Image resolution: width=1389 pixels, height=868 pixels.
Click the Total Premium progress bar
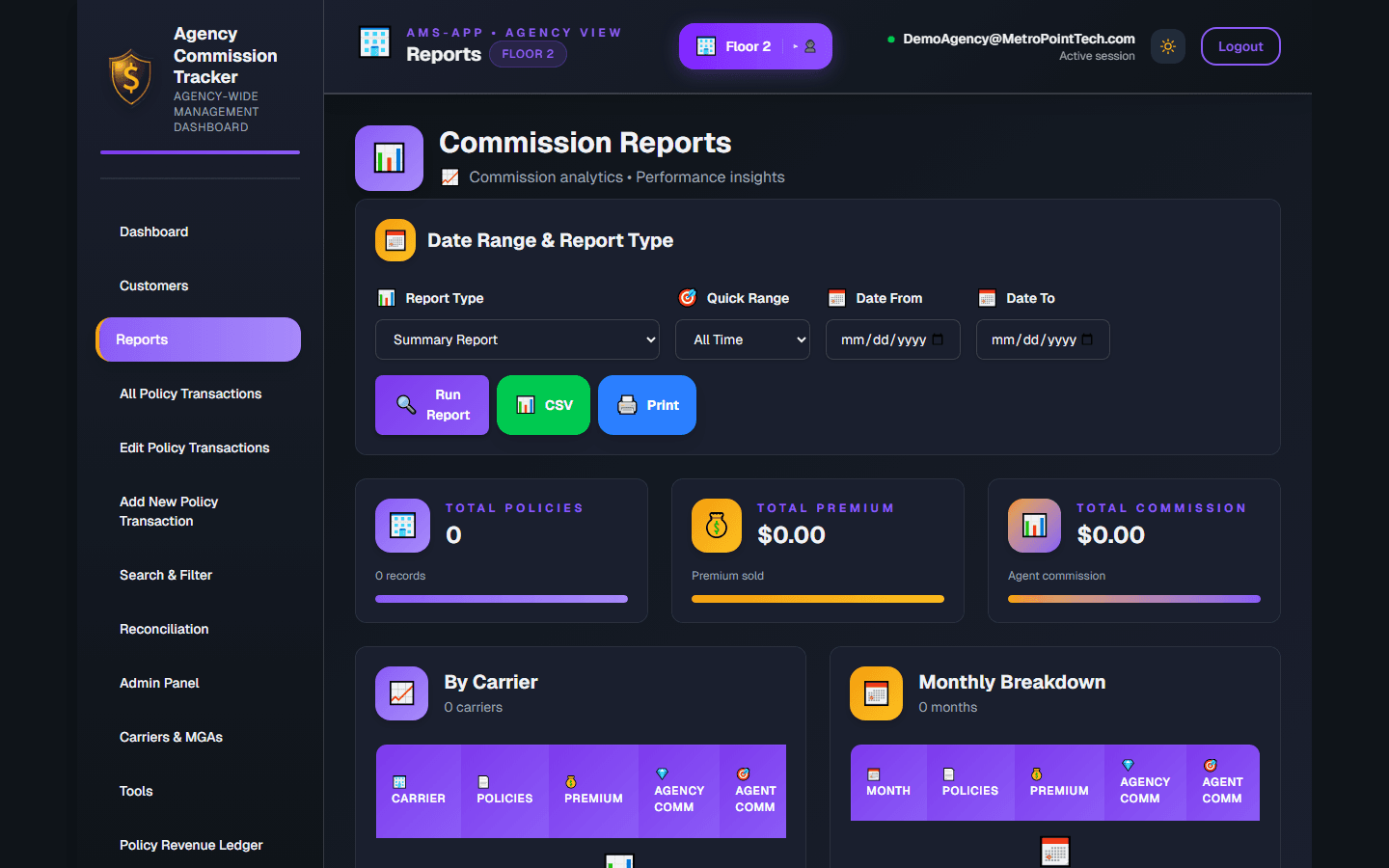coord(817,599)
